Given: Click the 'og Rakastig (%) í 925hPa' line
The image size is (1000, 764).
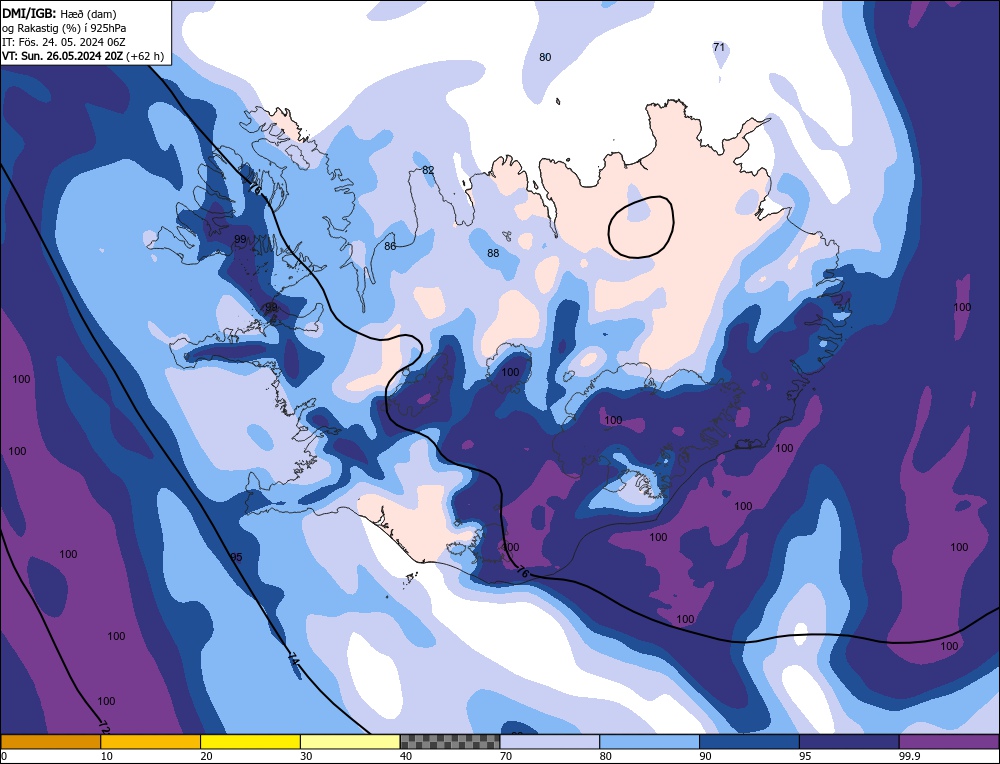Looking at the screenshot, I should coord(64,28).
